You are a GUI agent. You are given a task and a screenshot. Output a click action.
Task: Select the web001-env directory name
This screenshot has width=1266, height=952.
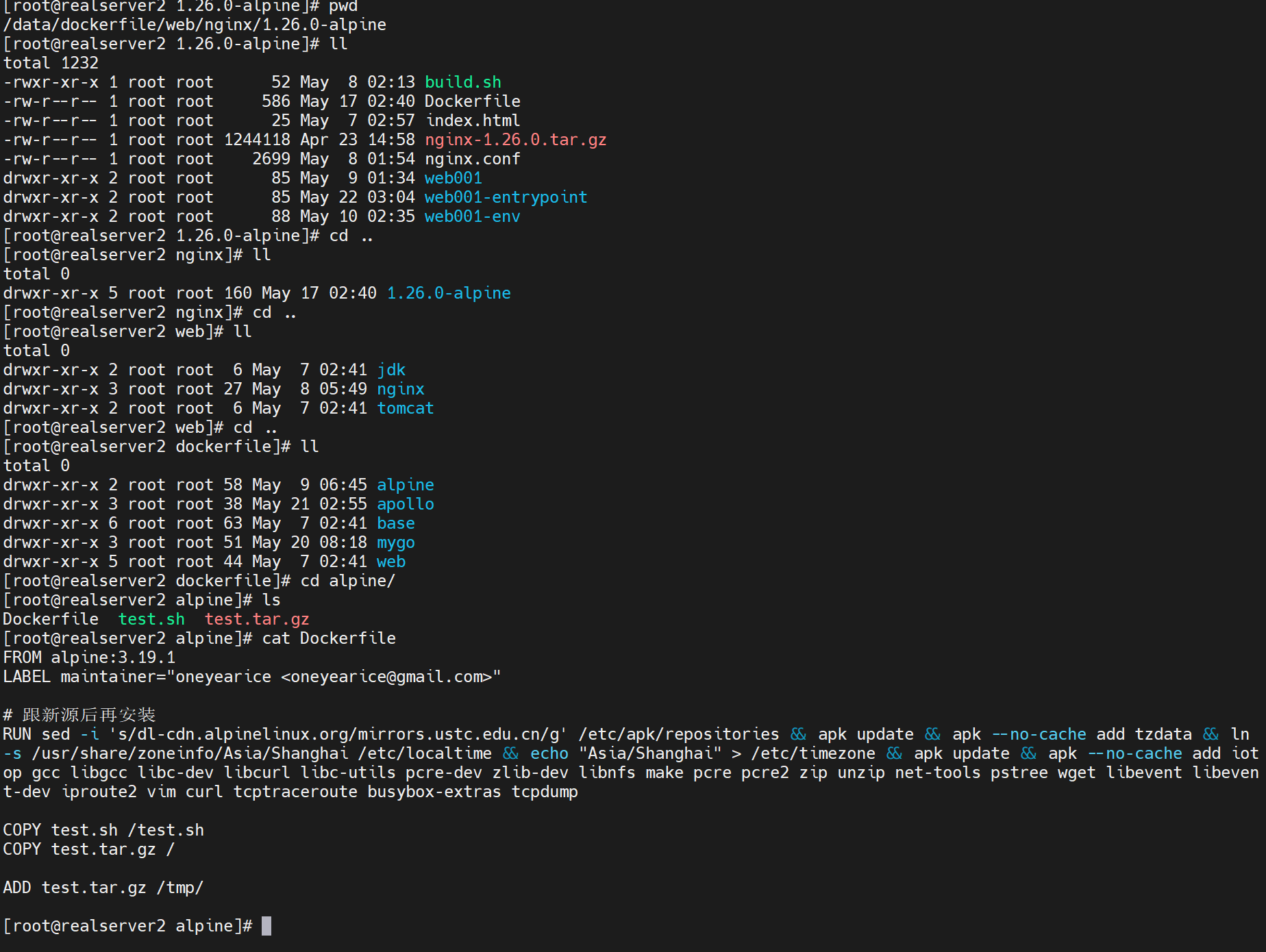click(472, 216)
